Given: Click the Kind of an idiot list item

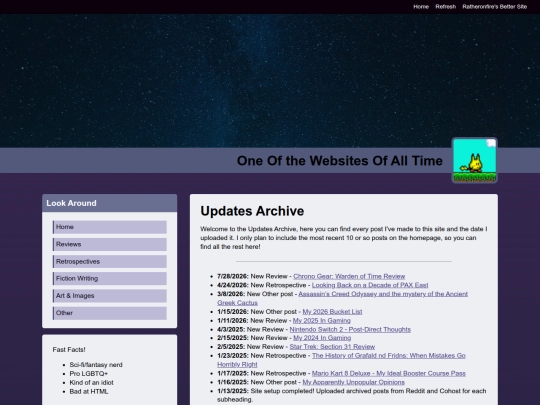Looking at the screenshot, I should [91, 383].
